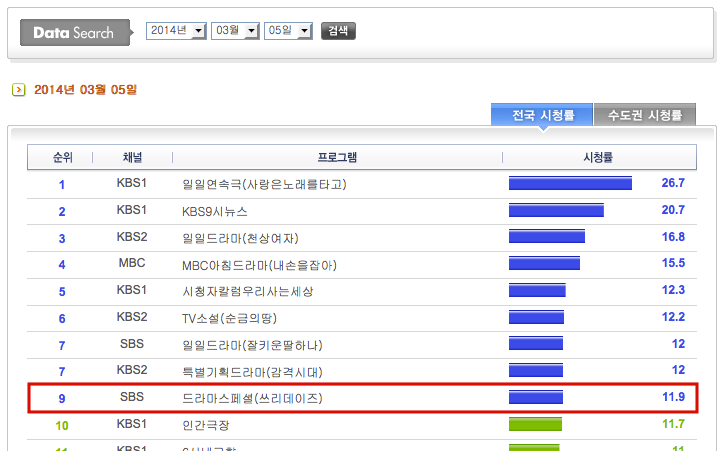This screenshot has width=725, height=451.
Task: Click the 시청률 column header
Action: click(597, 158)
